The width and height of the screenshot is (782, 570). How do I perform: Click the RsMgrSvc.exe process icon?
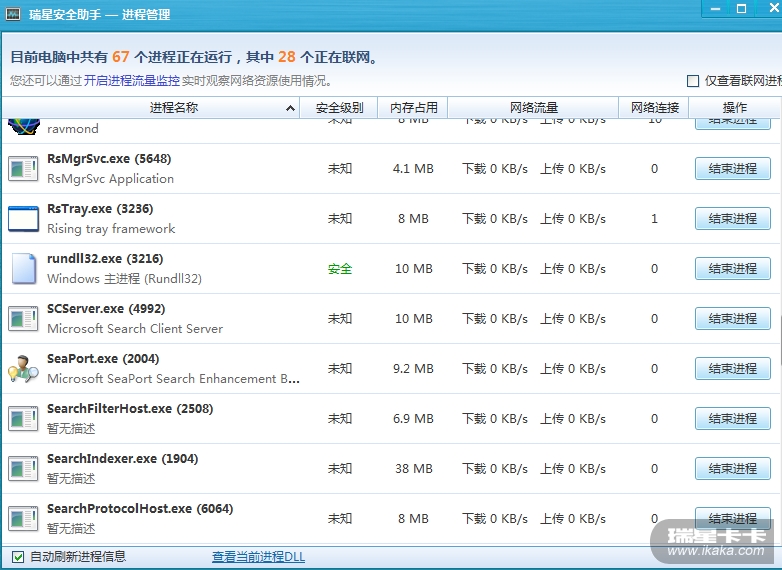pos(23,168)
